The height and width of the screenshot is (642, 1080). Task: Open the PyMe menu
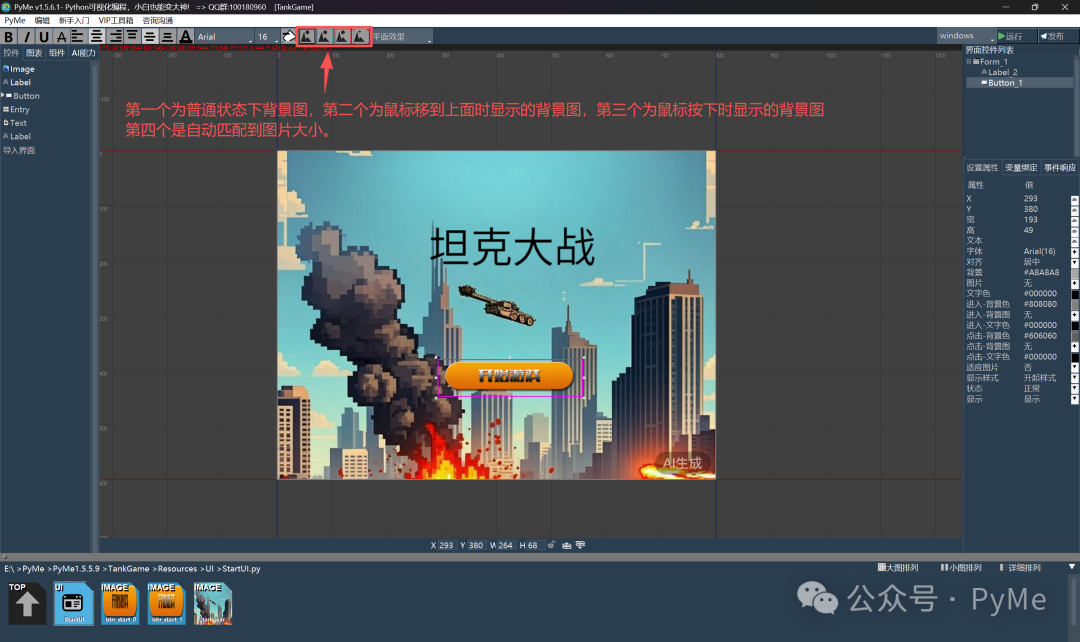tap(14, 21)
